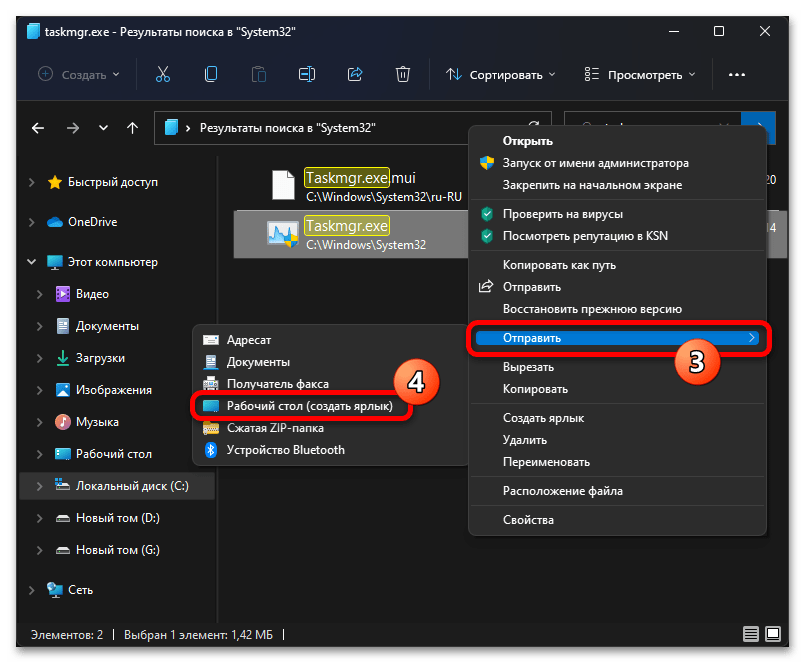
Task: Click the Rename icon in toolbar
Action: coord(307,74)
